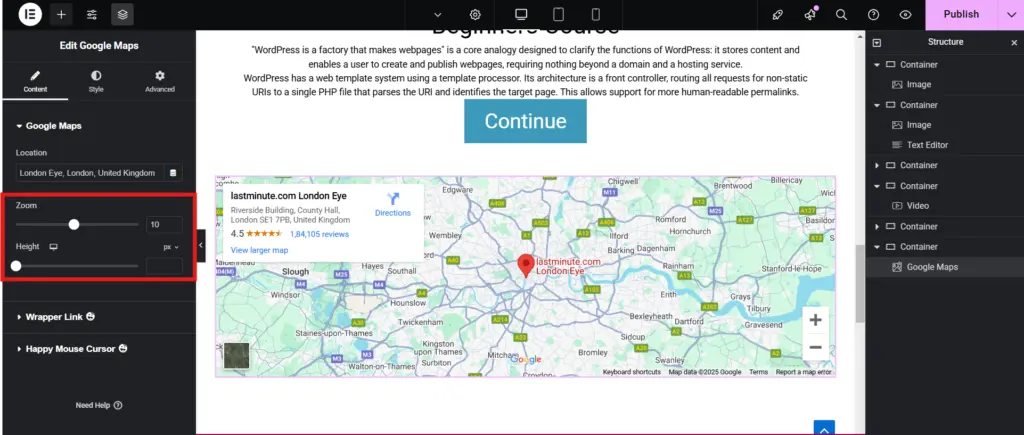Collapse the first Container in Structure

coord(877,65)
